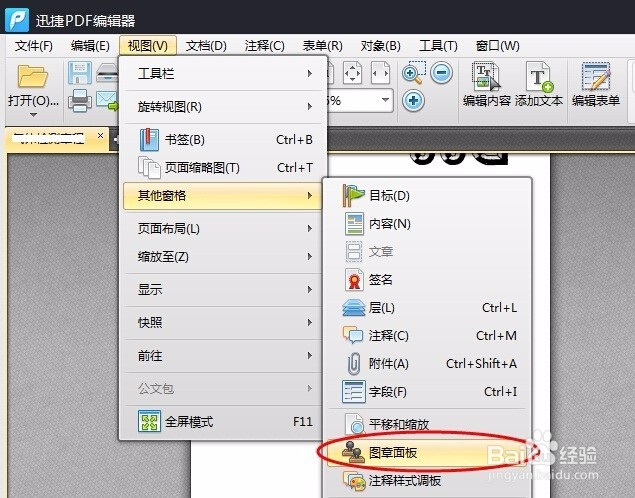The width and height of the screenshot is (635, 498).
Task: Open the Signatures (签名) pane
Action: (x=427, y=279)
